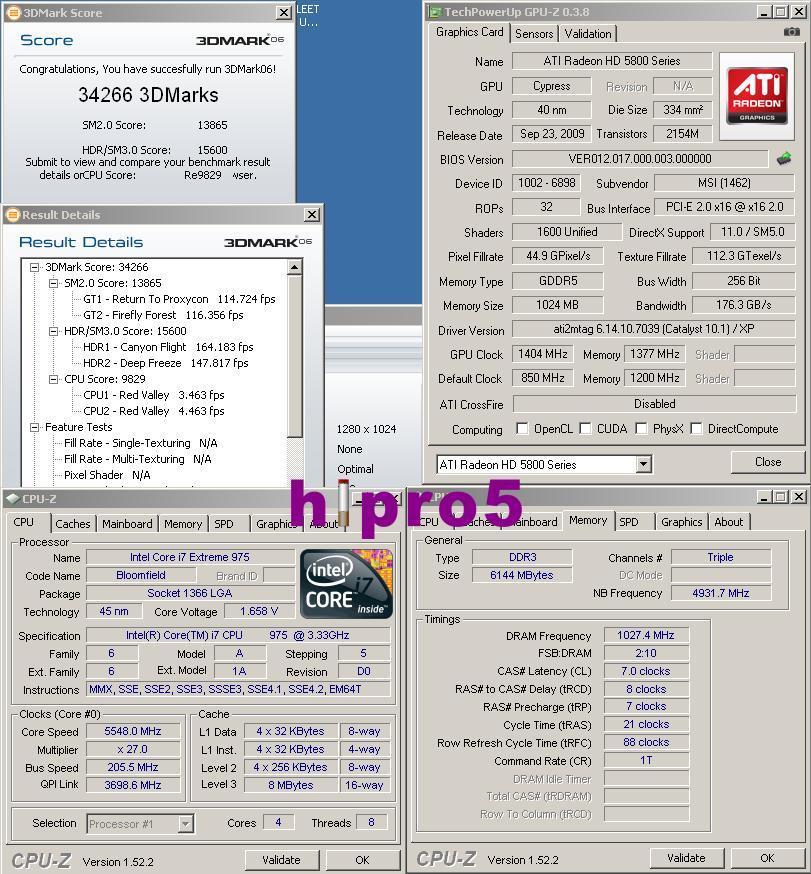Viewport: 811px width, 874px height.
Task: Click the Result Details window title icon
Action: 13,215
